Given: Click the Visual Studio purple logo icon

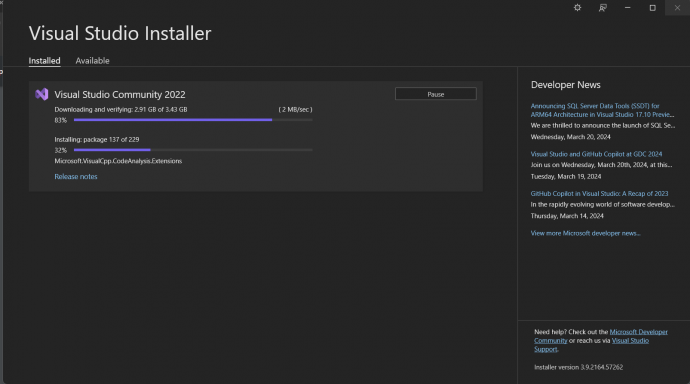Looking at the screenshot, I should 42,94.
